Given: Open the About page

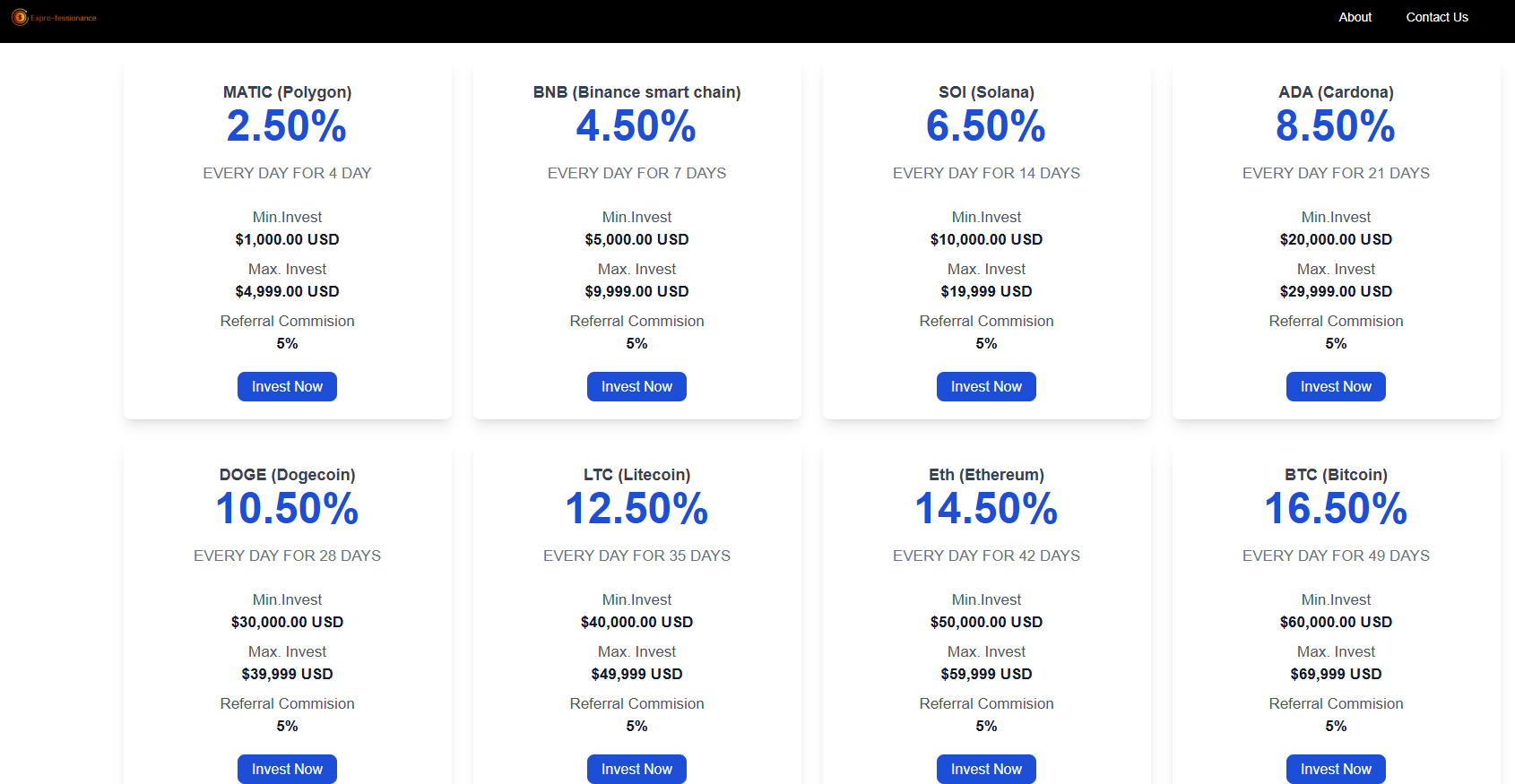Looking at the screenshot, I should 1355,17.
